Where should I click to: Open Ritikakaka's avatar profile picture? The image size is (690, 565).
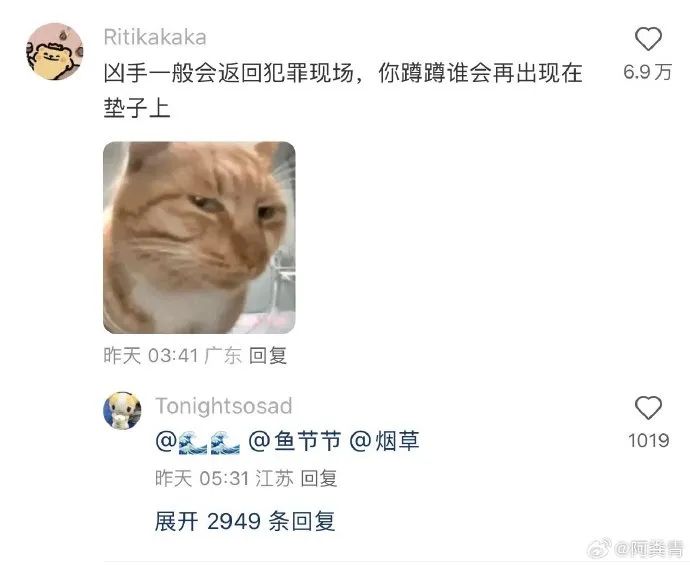tap(55, 51)
